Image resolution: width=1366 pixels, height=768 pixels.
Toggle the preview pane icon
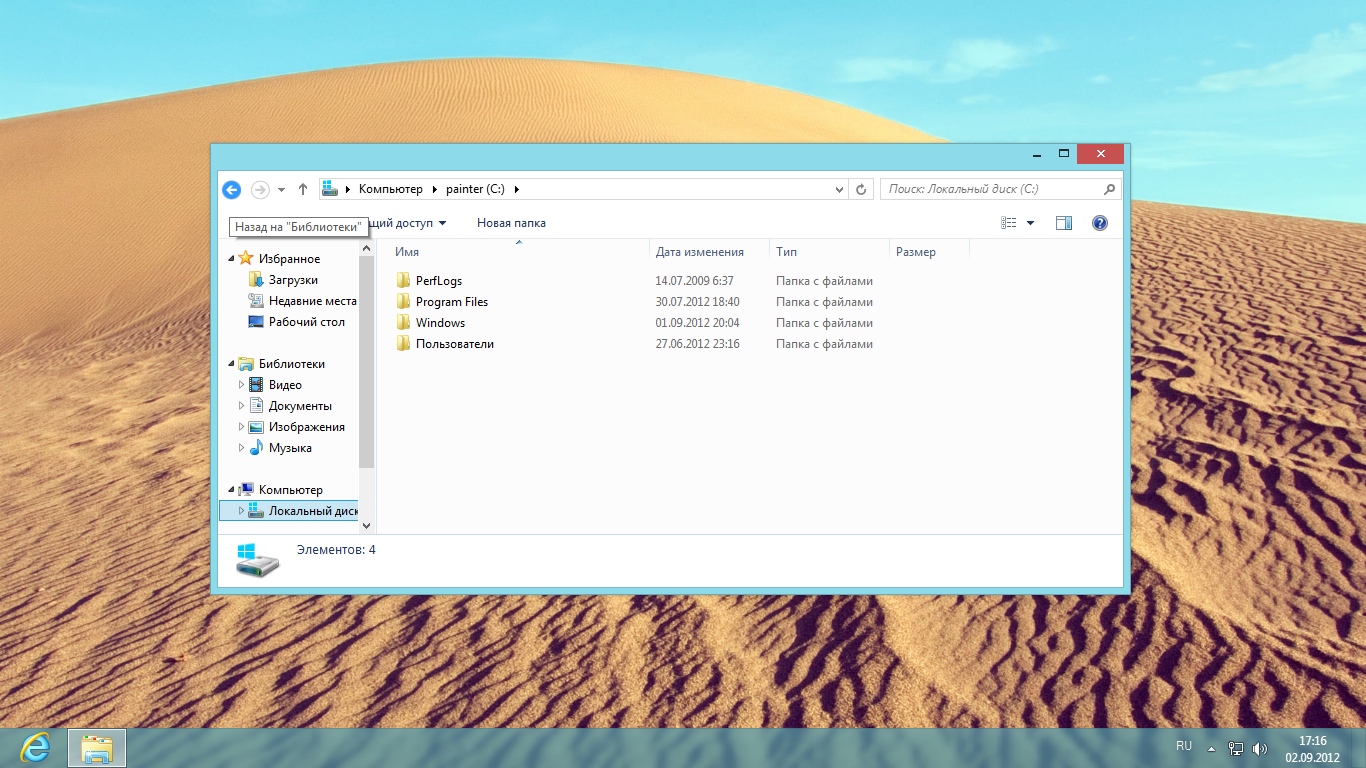click(x=1063, y=223)
